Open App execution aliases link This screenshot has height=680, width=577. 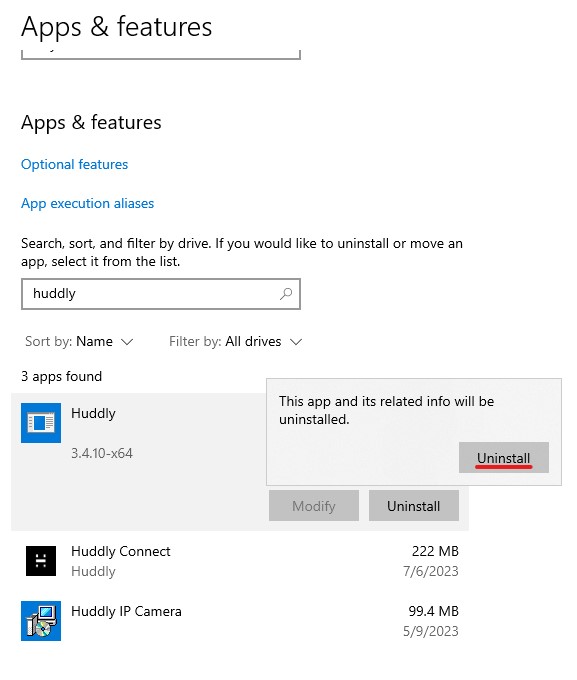pos(88,203)
